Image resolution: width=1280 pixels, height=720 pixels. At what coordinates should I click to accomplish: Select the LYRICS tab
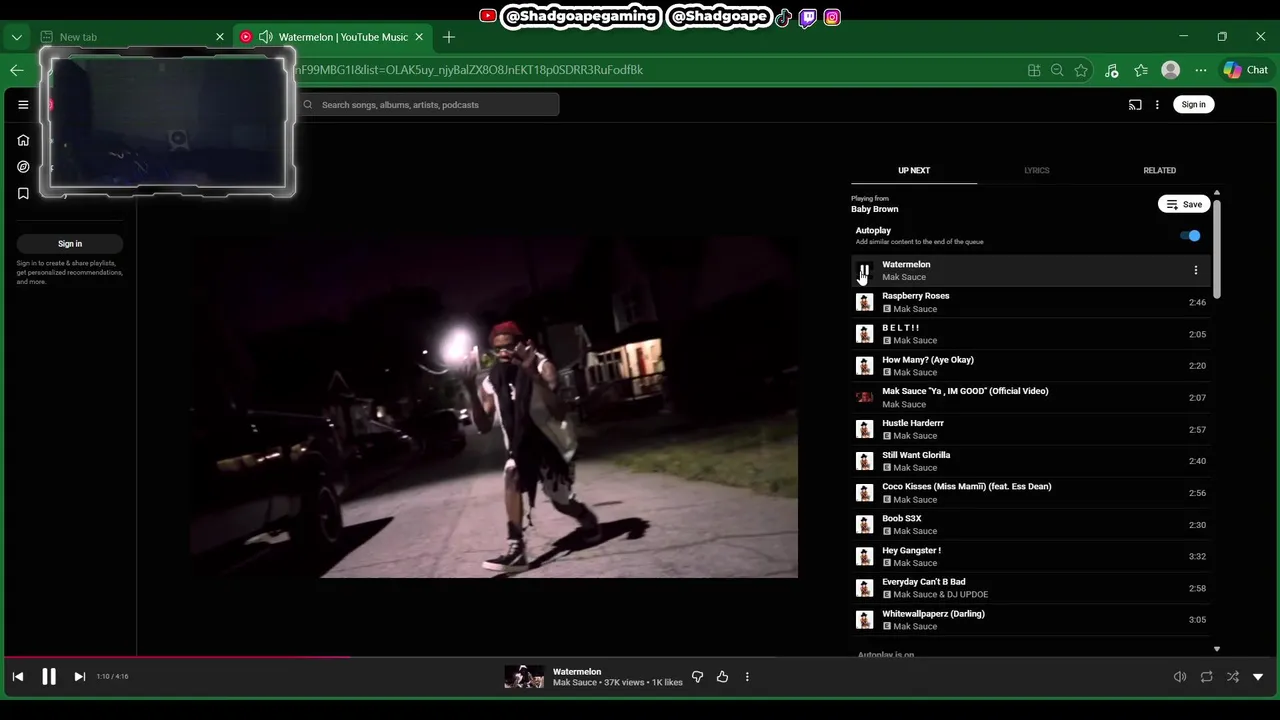tap(1037, 170)
